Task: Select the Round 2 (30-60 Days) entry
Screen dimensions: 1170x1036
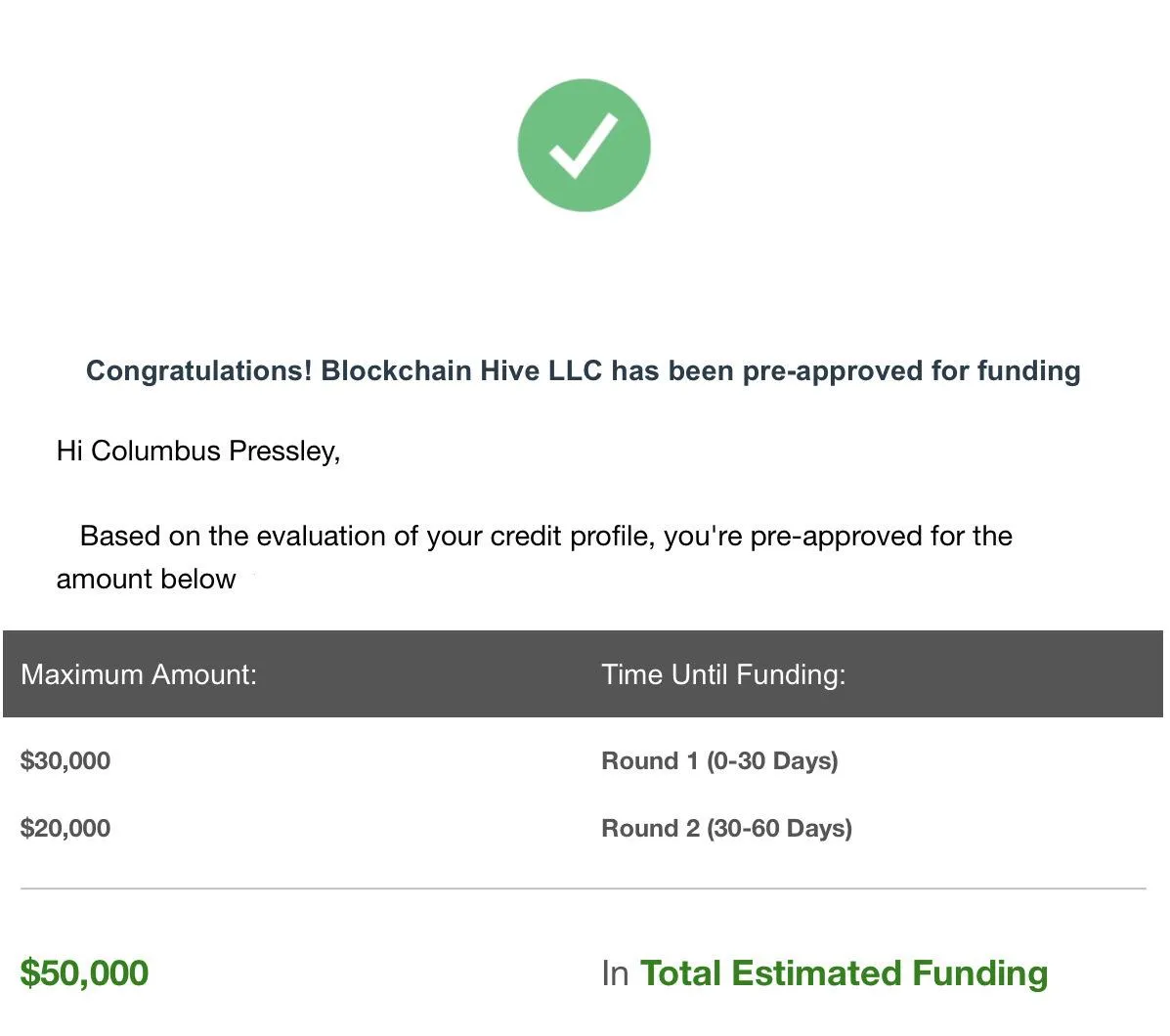Action: click(x=727, y=828)
